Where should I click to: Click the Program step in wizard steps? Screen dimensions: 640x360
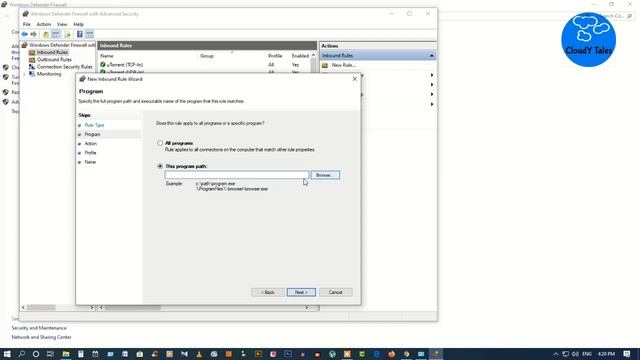[92, 134]
